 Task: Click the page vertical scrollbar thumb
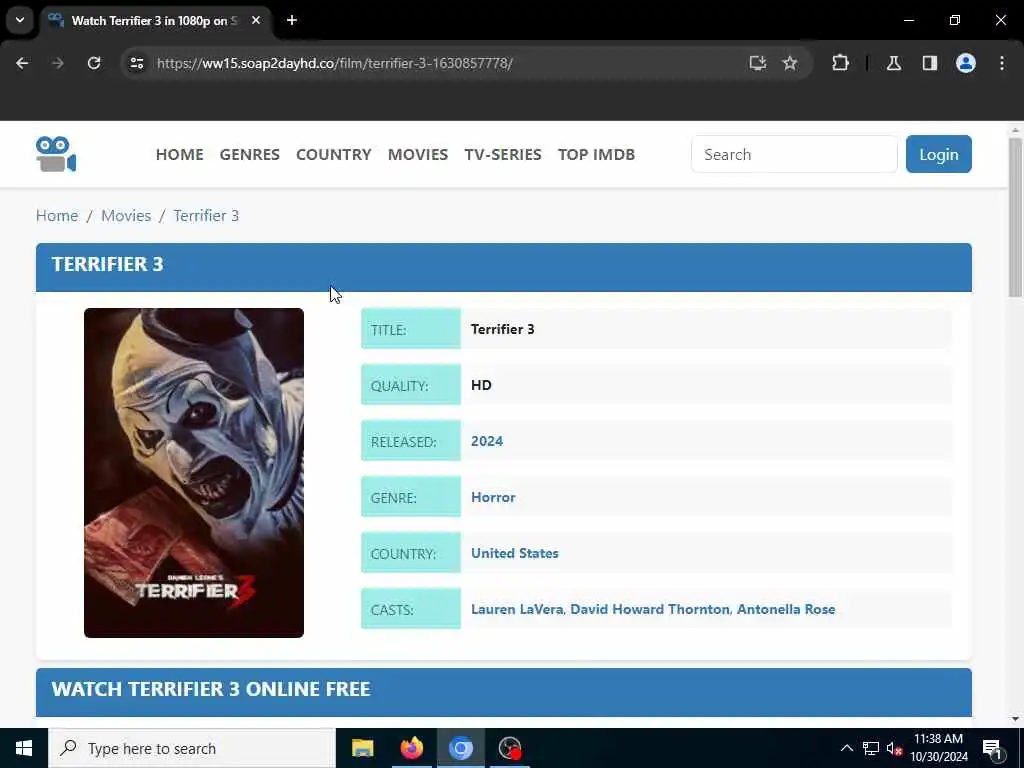(1015, 216)
